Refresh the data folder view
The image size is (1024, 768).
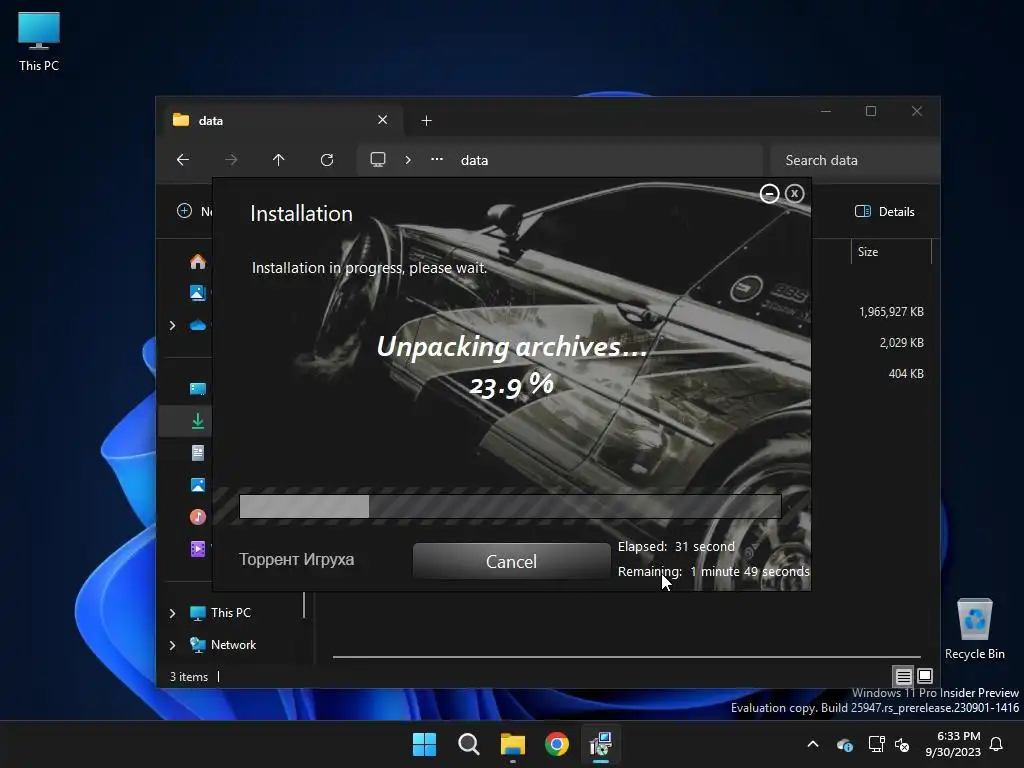click(x=327, y=160)
